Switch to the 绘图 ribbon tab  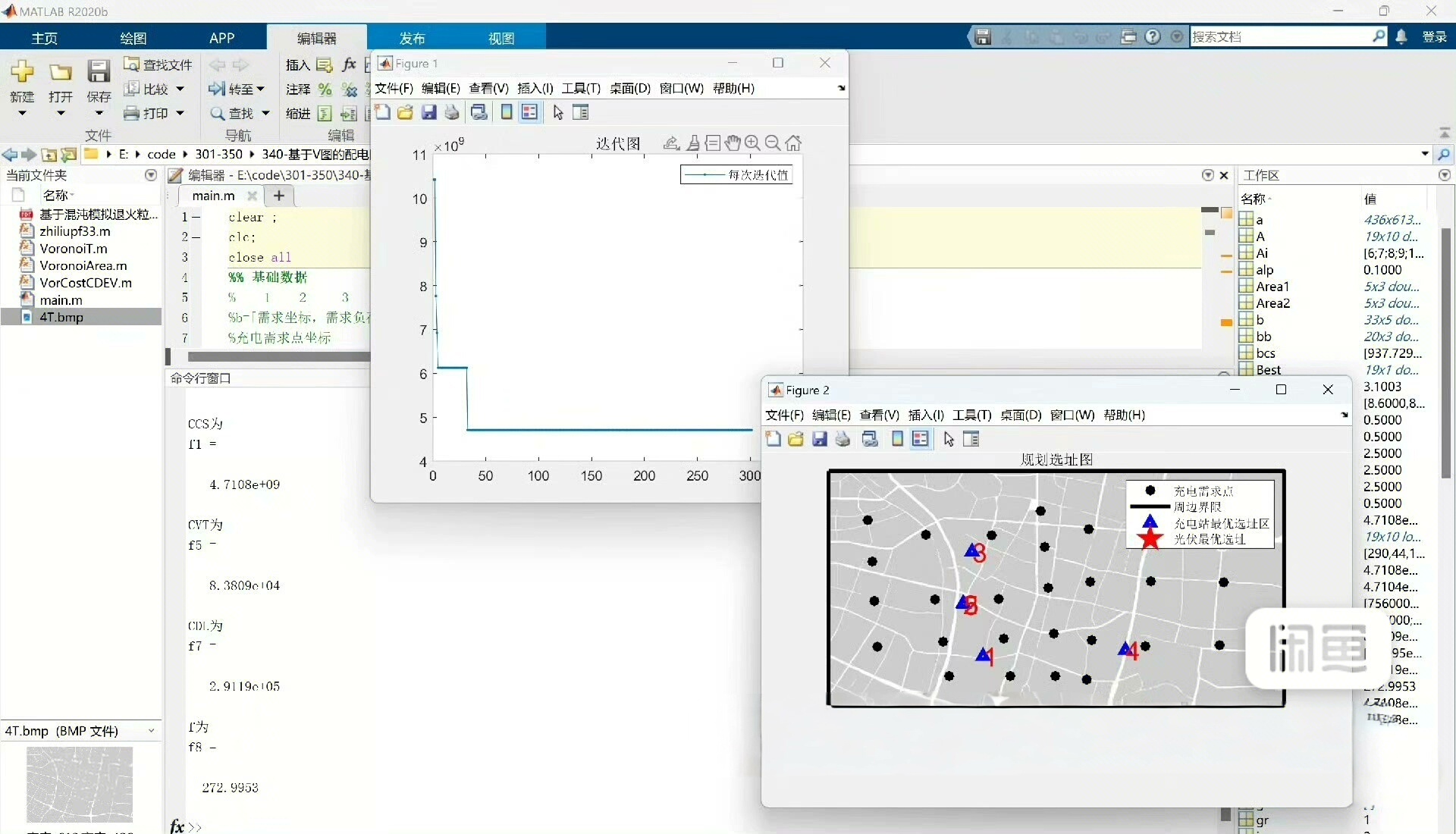click(x=133, y=38)
